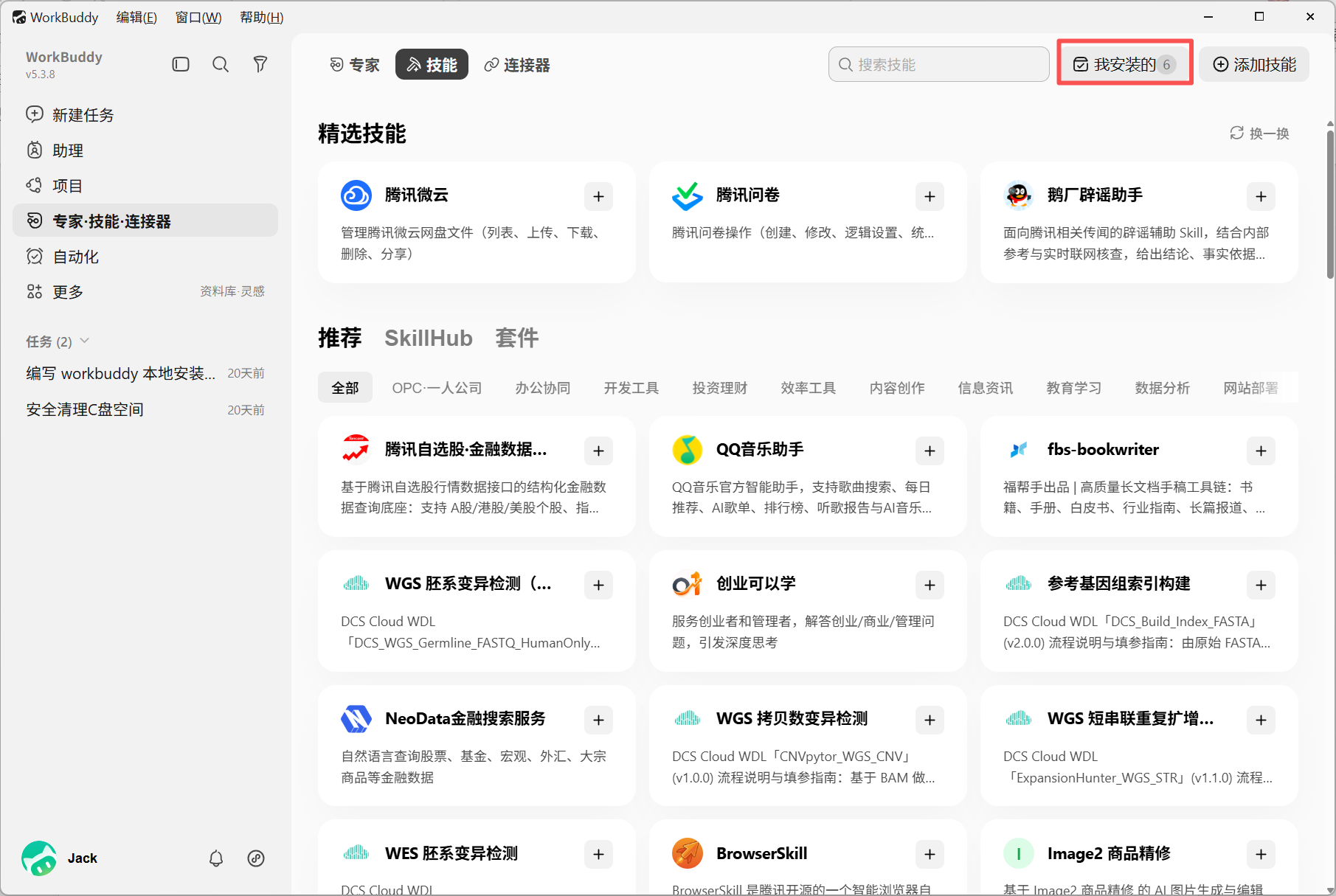Image resolution: width=1336 pixels, height=896 pixels.
Task: Switch to the 连接器 tab
Action: pyautogui.click(x=517, y=65)
